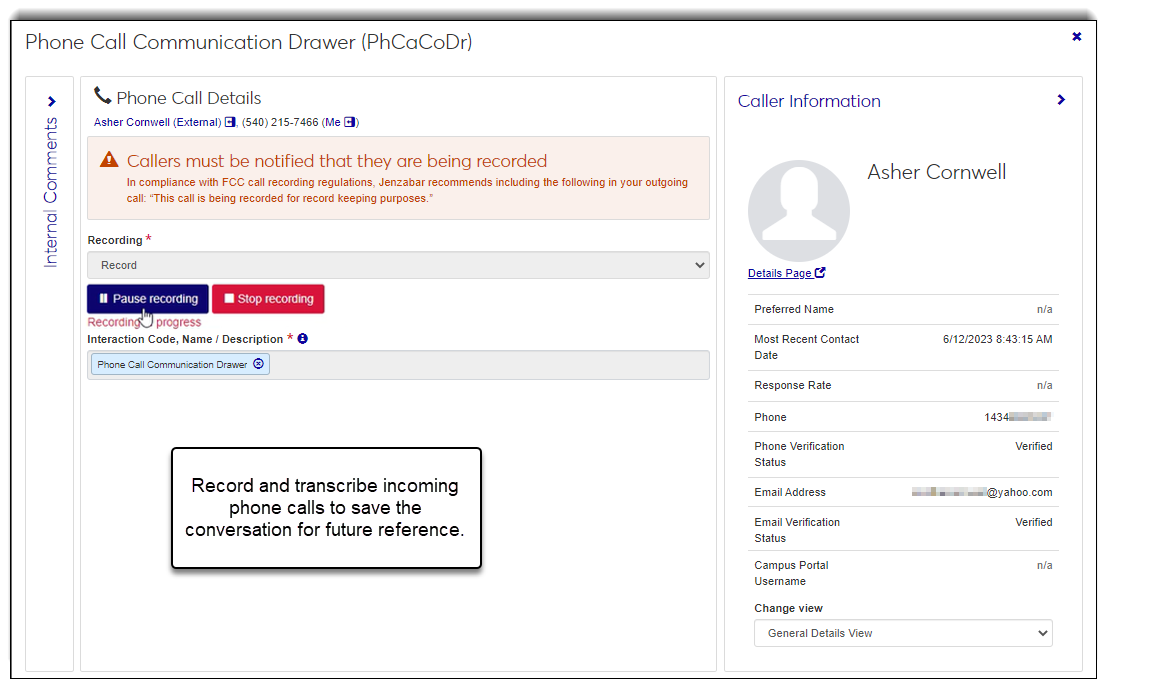Click the info icon beside Interaction Code label
The width and height of the screenshot is (1149, 686).
tap(303, 339)
